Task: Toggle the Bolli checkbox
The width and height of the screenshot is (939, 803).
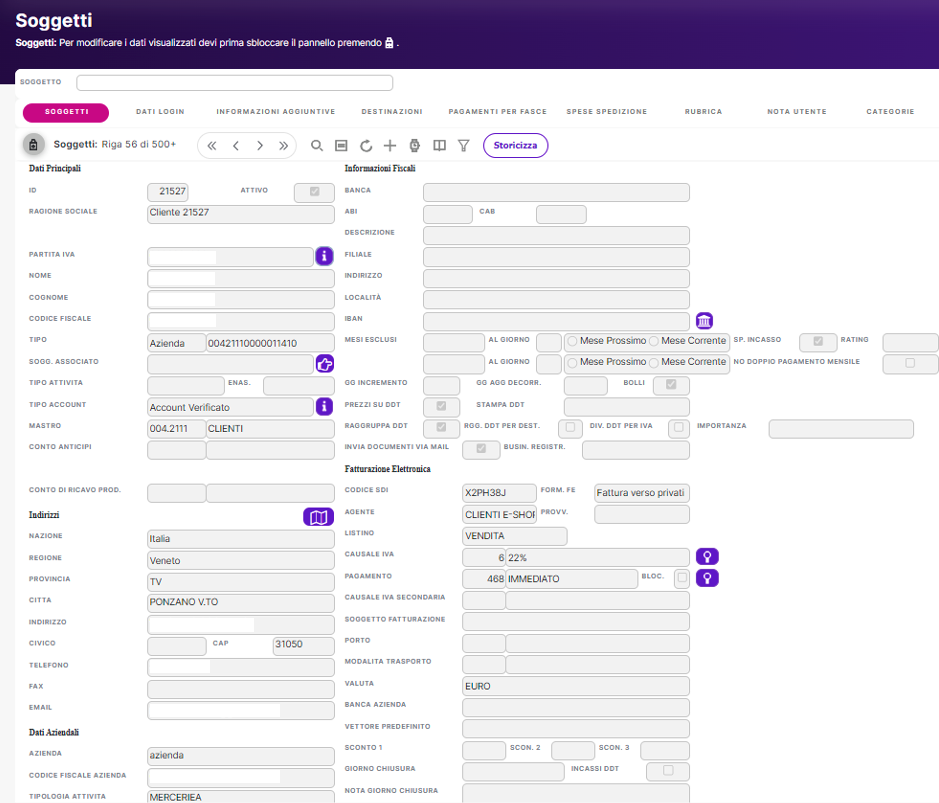Action: click(x=671, y=384)
